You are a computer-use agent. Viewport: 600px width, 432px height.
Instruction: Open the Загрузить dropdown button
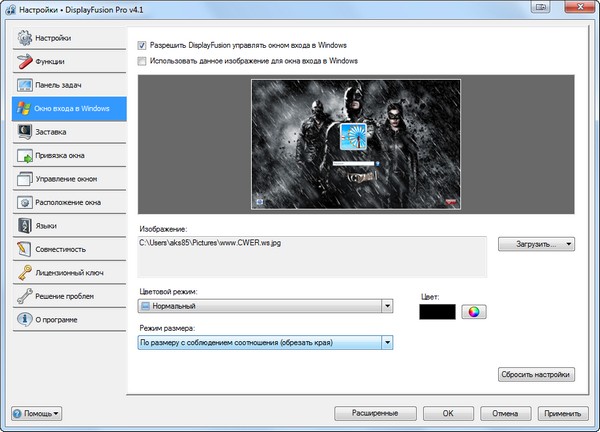(x=536, y=243)
